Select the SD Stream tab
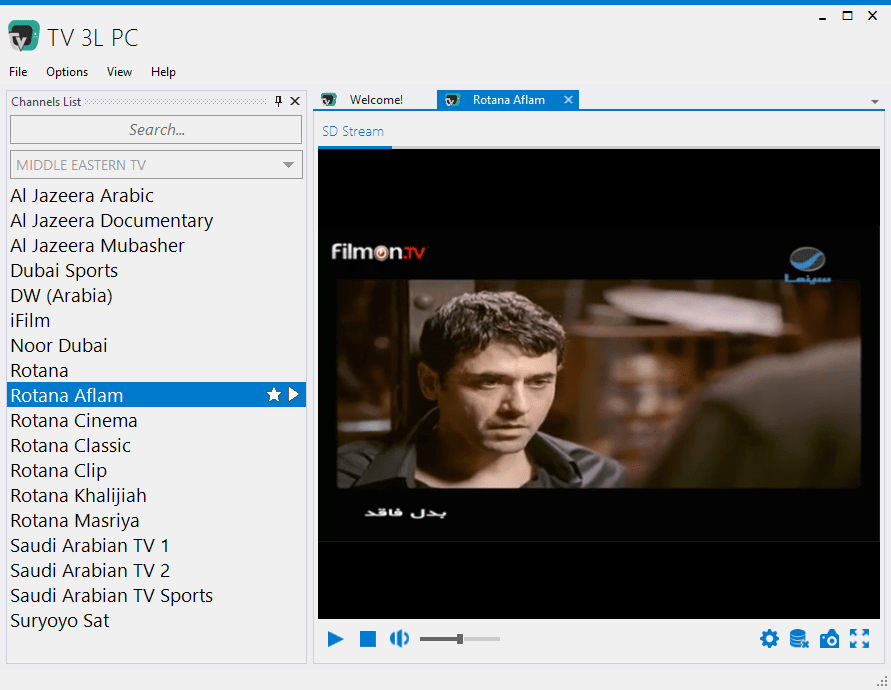Screen dimensions: 891x690 [353, 131]
